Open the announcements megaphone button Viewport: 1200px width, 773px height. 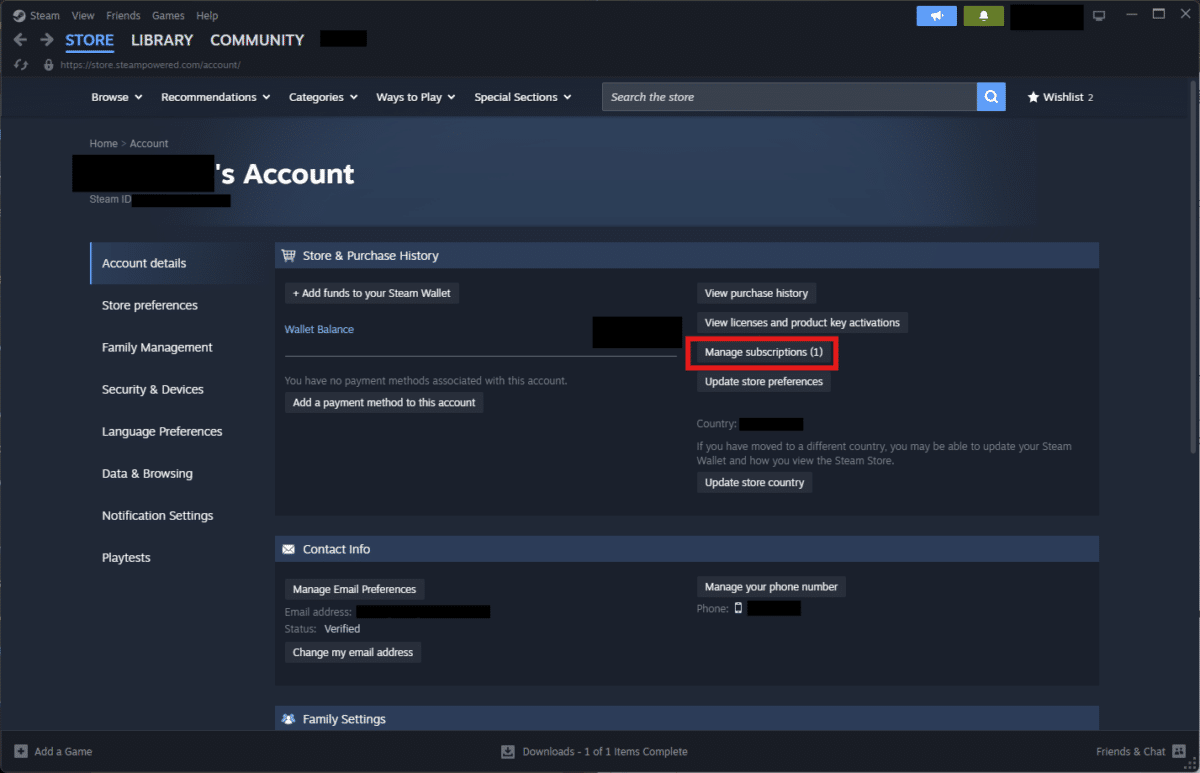[x=937, y=16]
